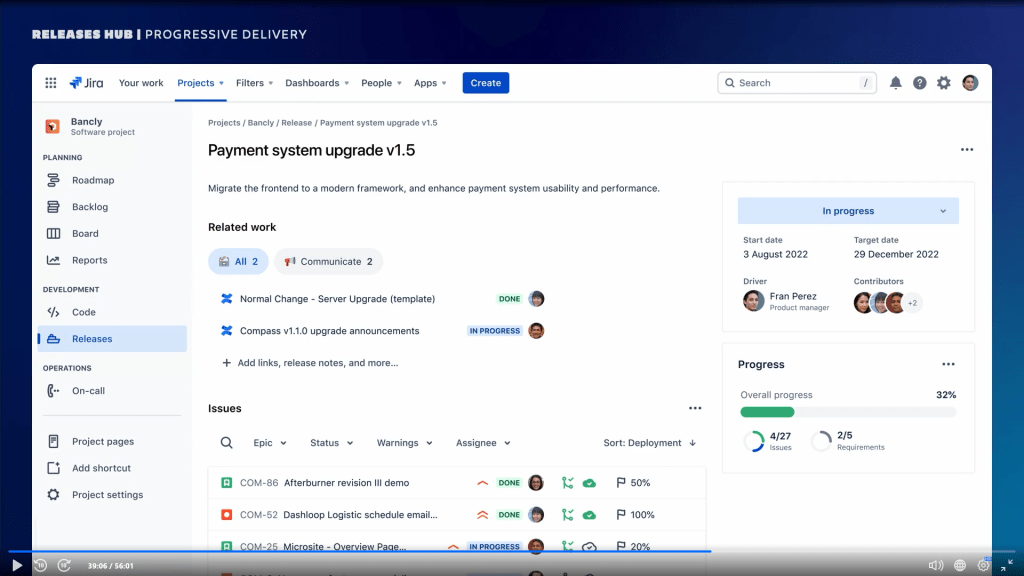Open the Epic filter dropdown
Screen dimensions: 1024x576
click(270, 443)
